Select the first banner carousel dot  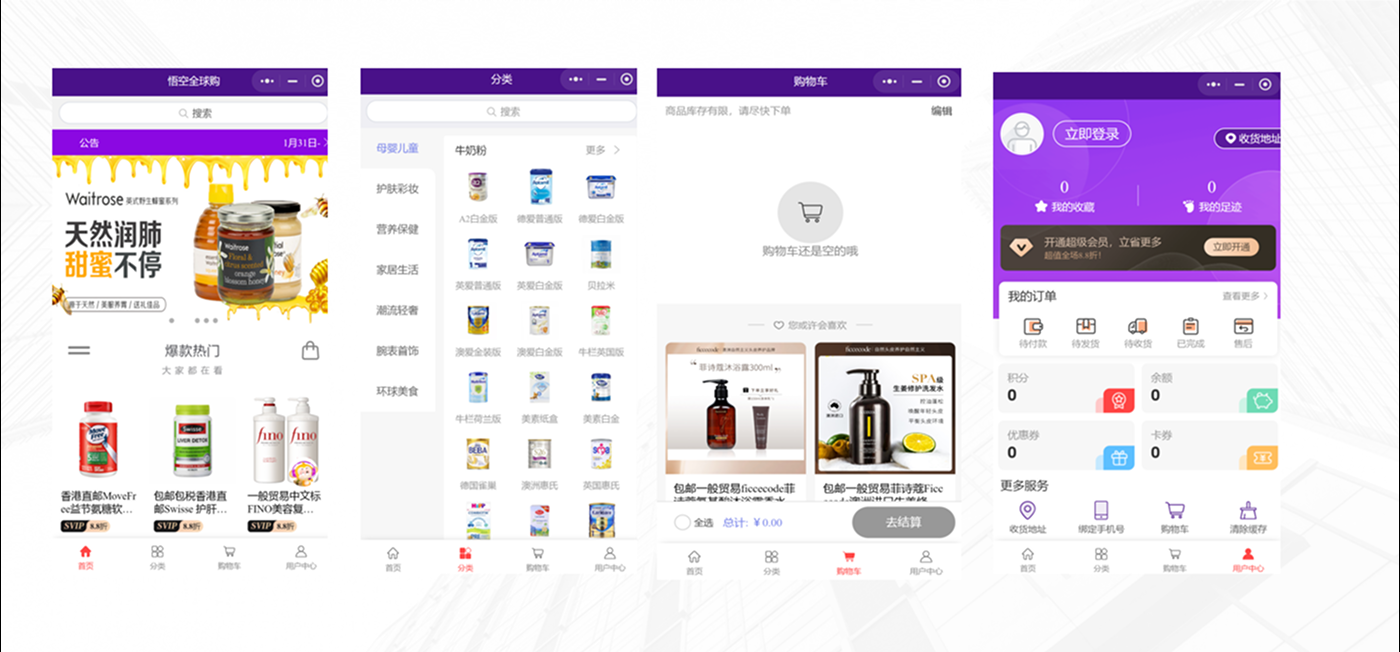click(171, 321)
